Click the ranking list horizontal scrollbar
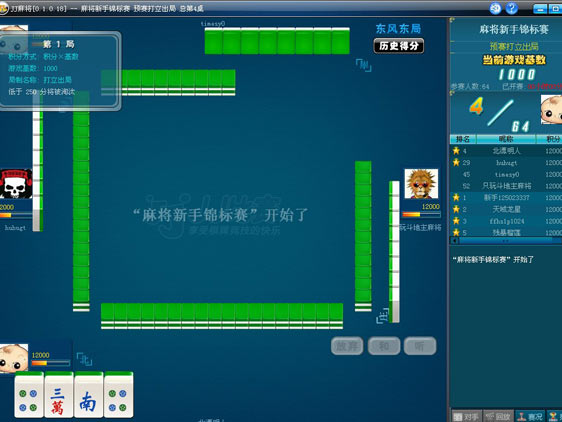Screen dimensions: 562x422 (506, 241)
